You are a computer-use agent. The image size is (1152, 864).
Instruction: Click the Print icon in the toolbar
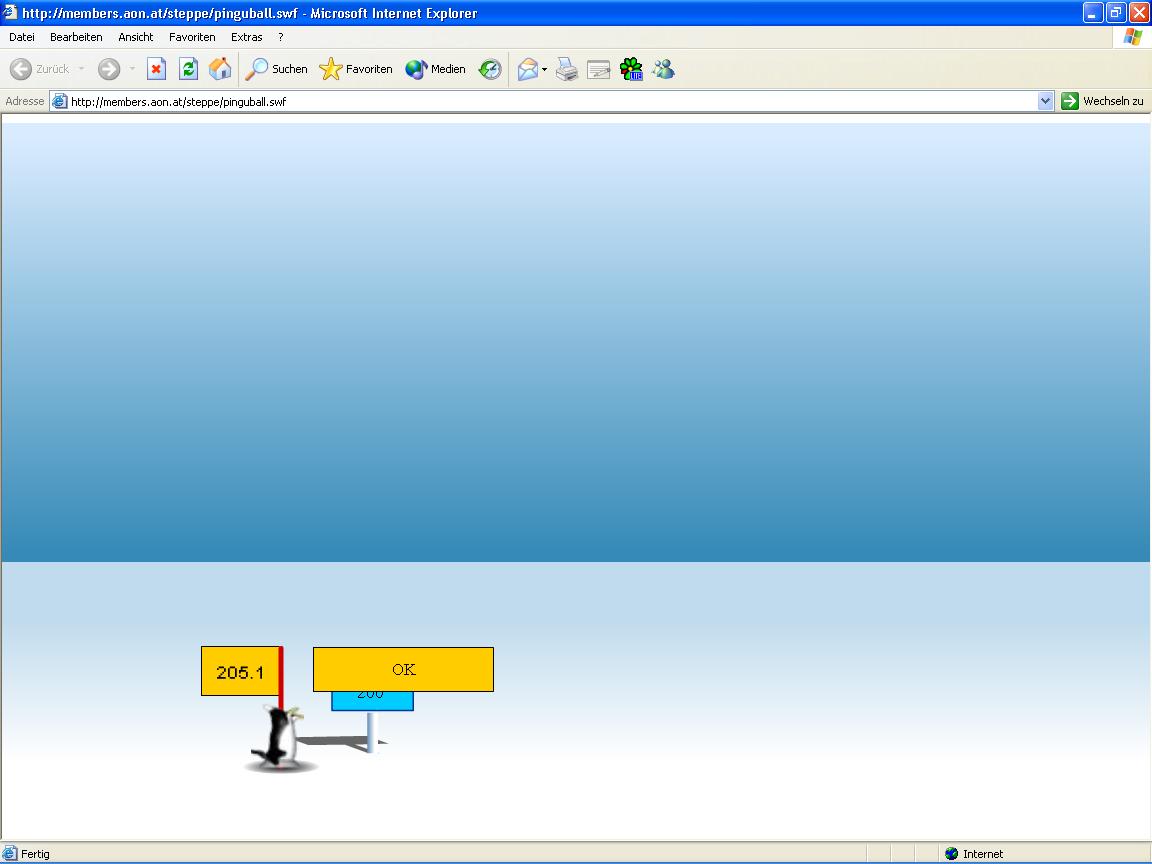click(567, 69)
